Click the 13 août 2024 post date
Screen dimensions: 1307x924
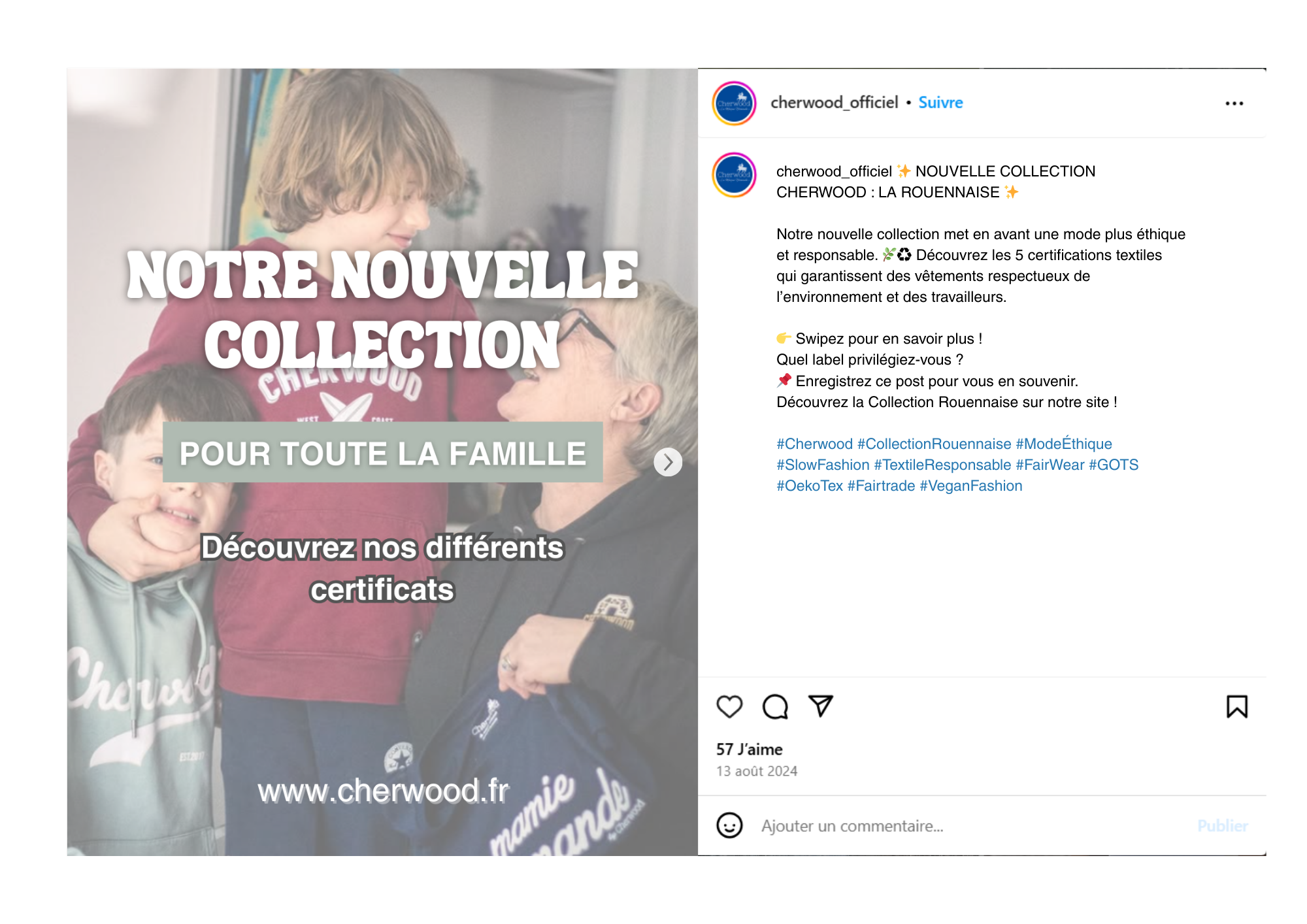point(757,771)
